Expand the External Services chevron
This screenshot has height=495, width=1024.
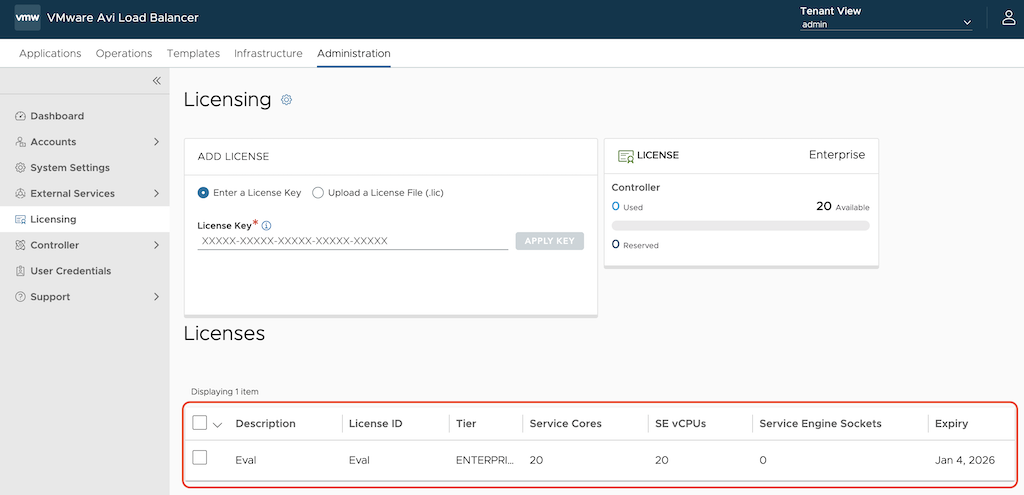pos(157,193)
